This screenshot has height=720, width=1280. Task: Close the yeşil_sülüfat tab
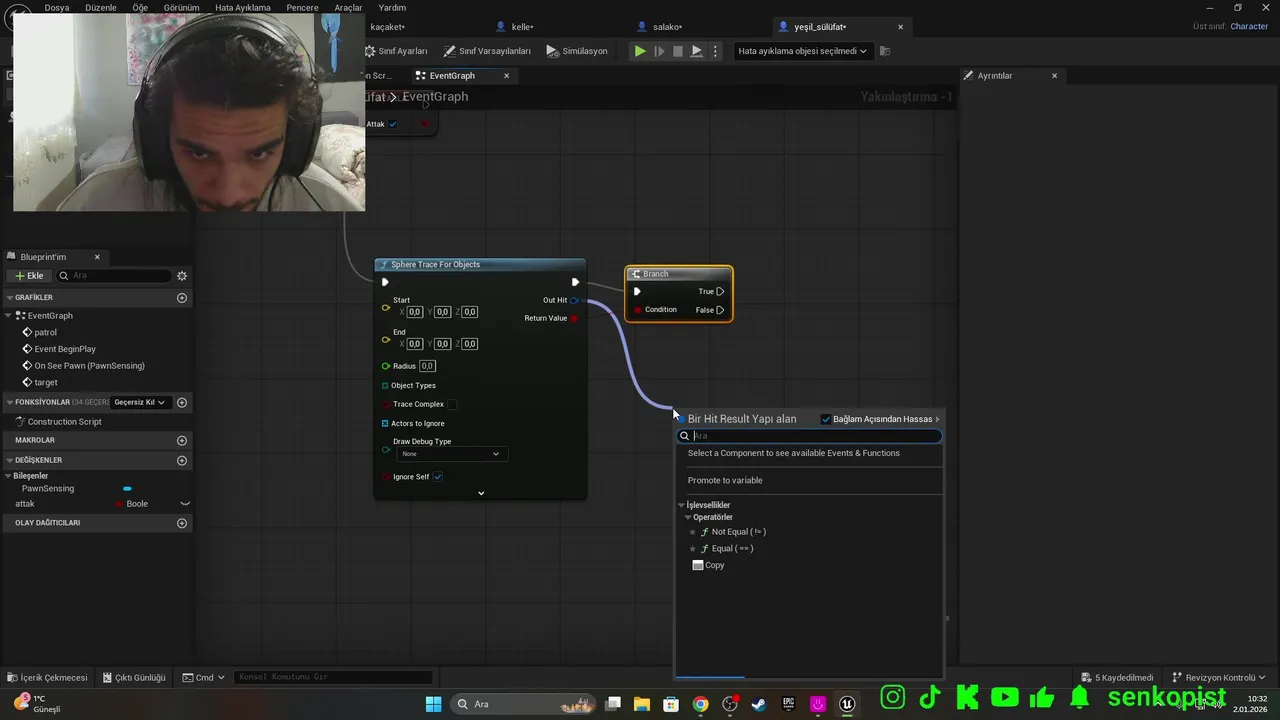[x=900, y=27]
